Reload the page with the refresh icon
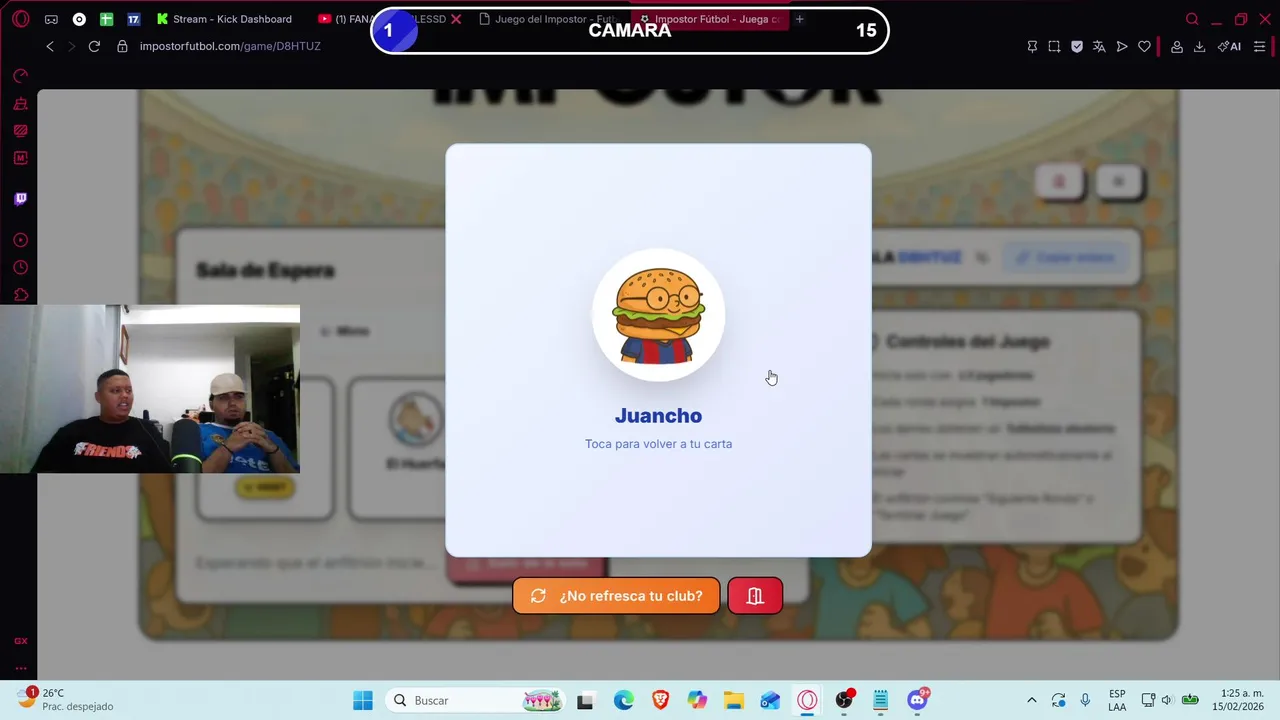This screenshot has height=720, width=1280. [x=94, y=46]
